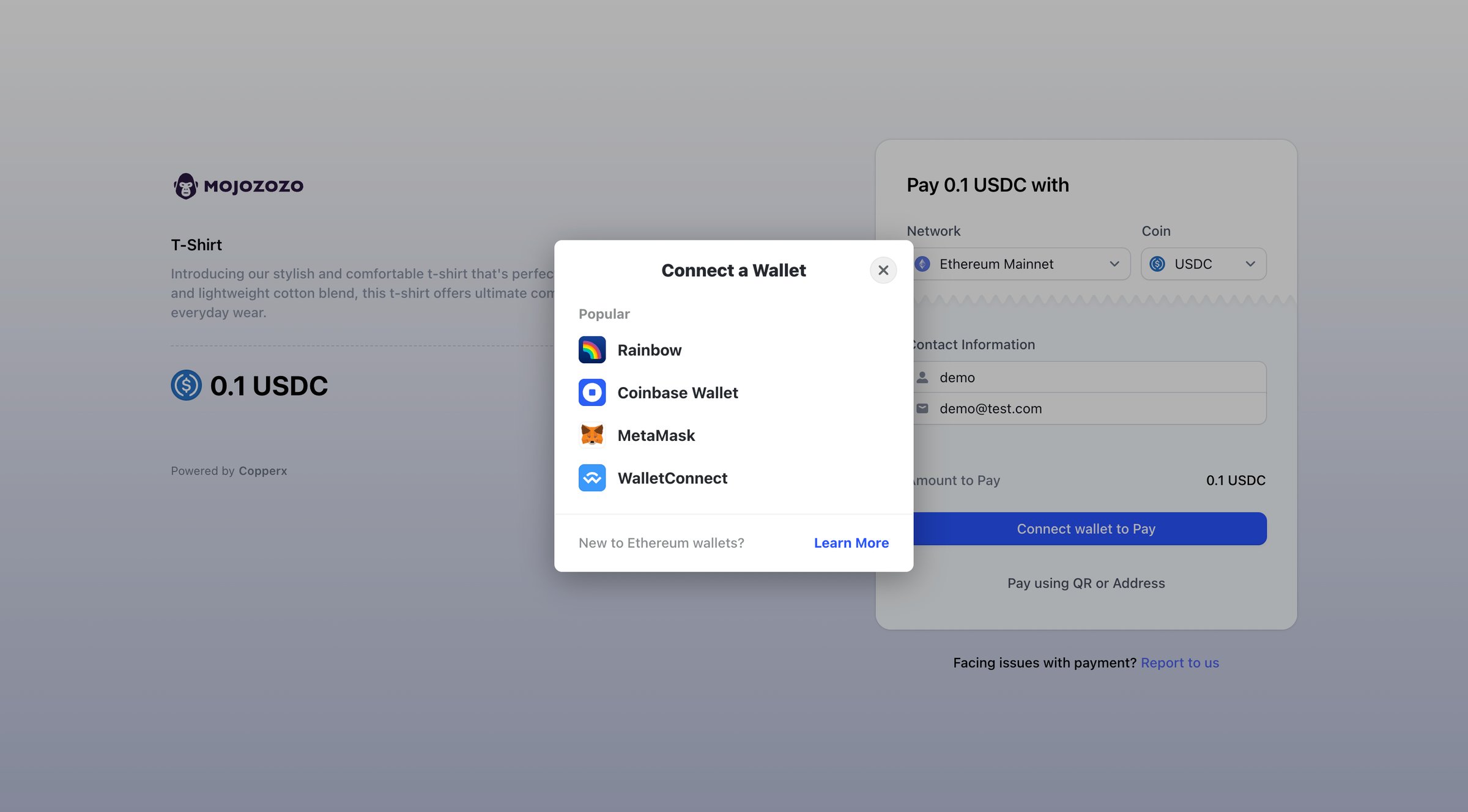Follow the Report to us link

click(1180, 663)
